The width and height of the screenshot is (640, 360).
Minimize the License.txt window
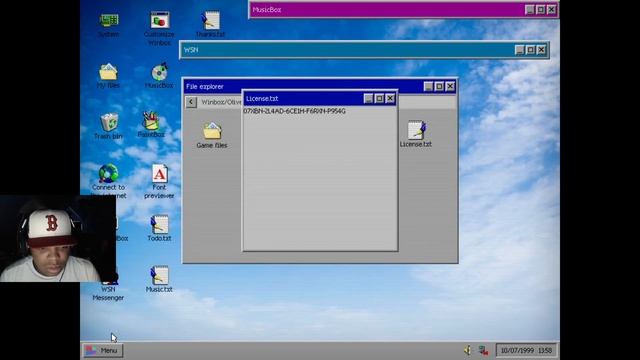pyautogui.click(x=368, y=98)
